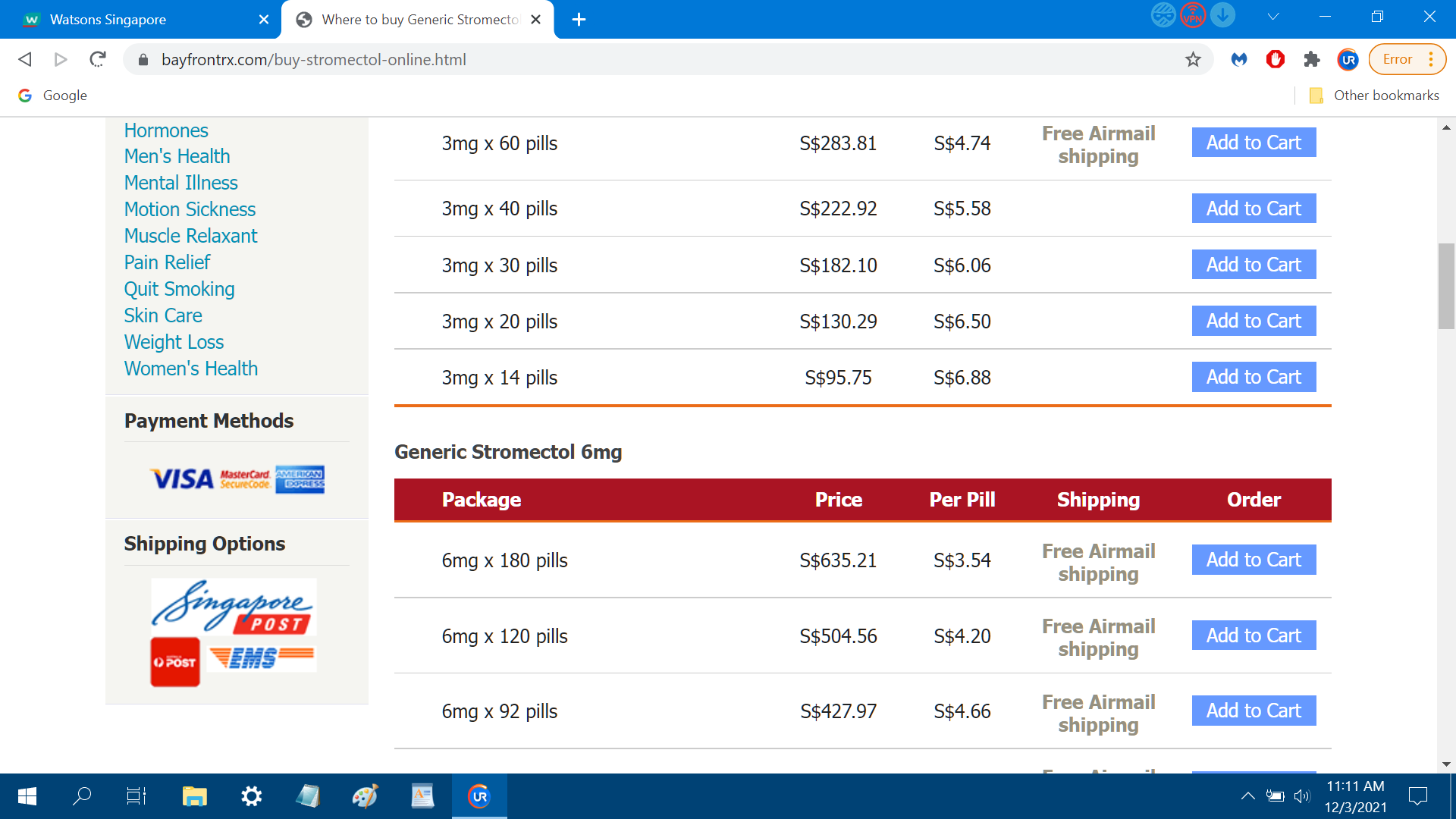
Task: Add 3mg x 14 pills to cart
Action: click(1254, 377)
